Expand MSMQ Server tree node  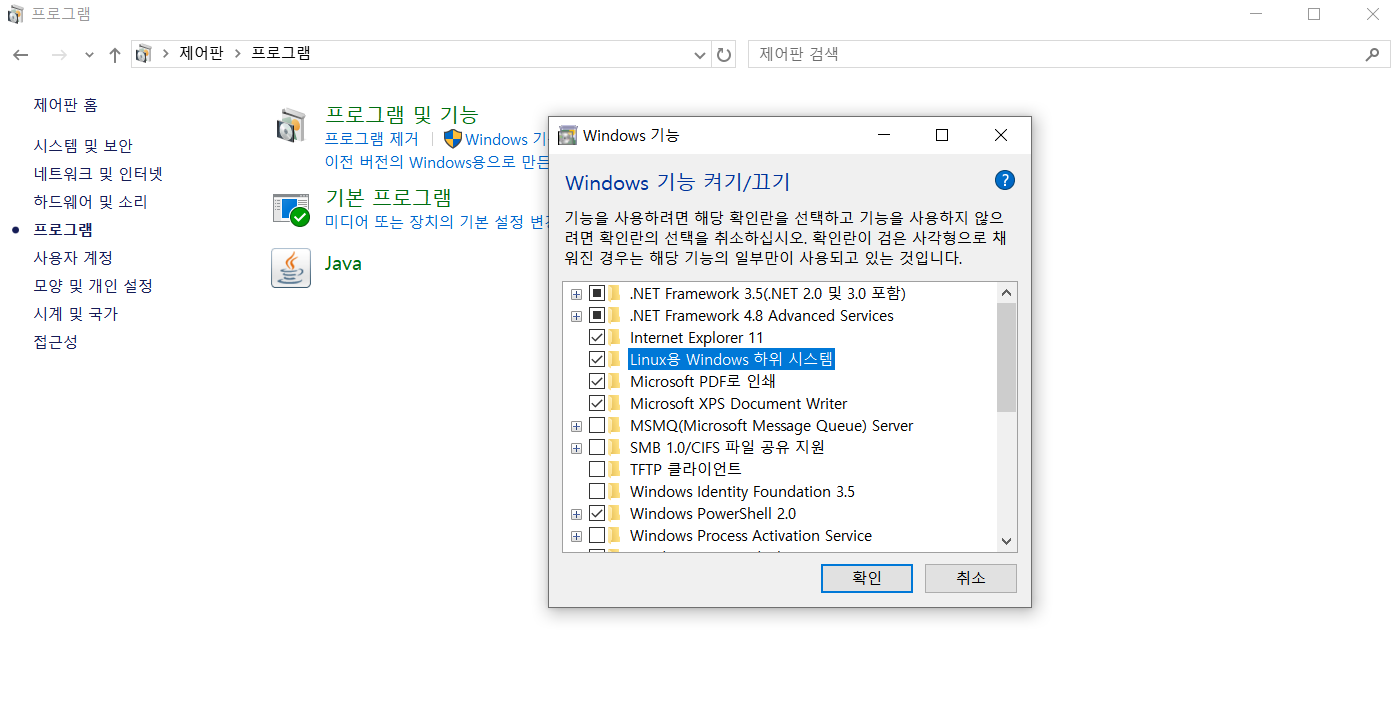[576, 426]
